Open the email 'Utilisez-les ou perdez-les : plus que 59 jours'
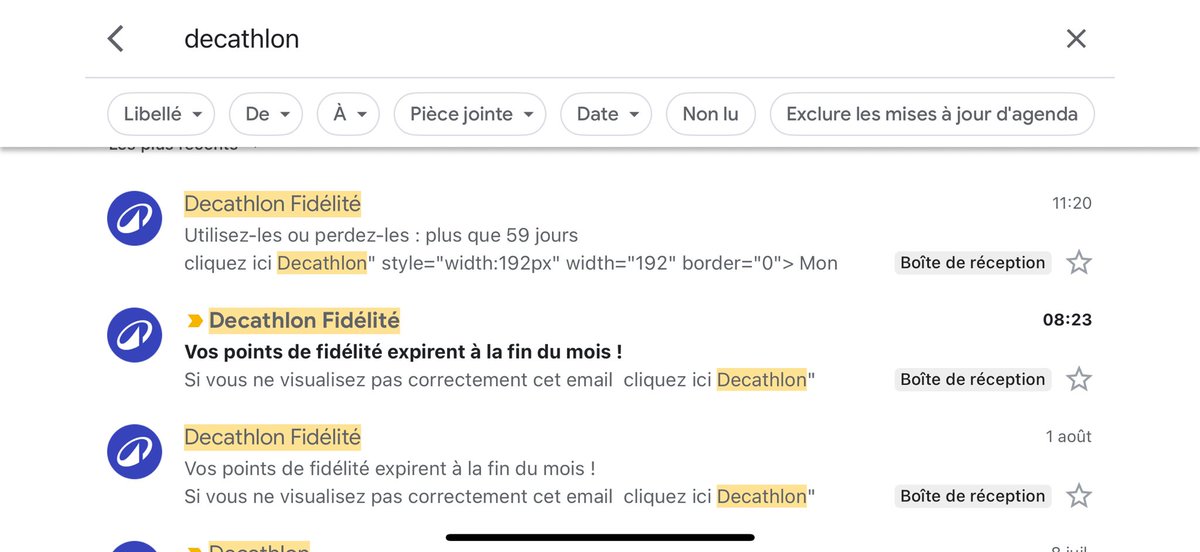Image resolution: width=1200 pixels, height=552 pixels. [599, 234]
